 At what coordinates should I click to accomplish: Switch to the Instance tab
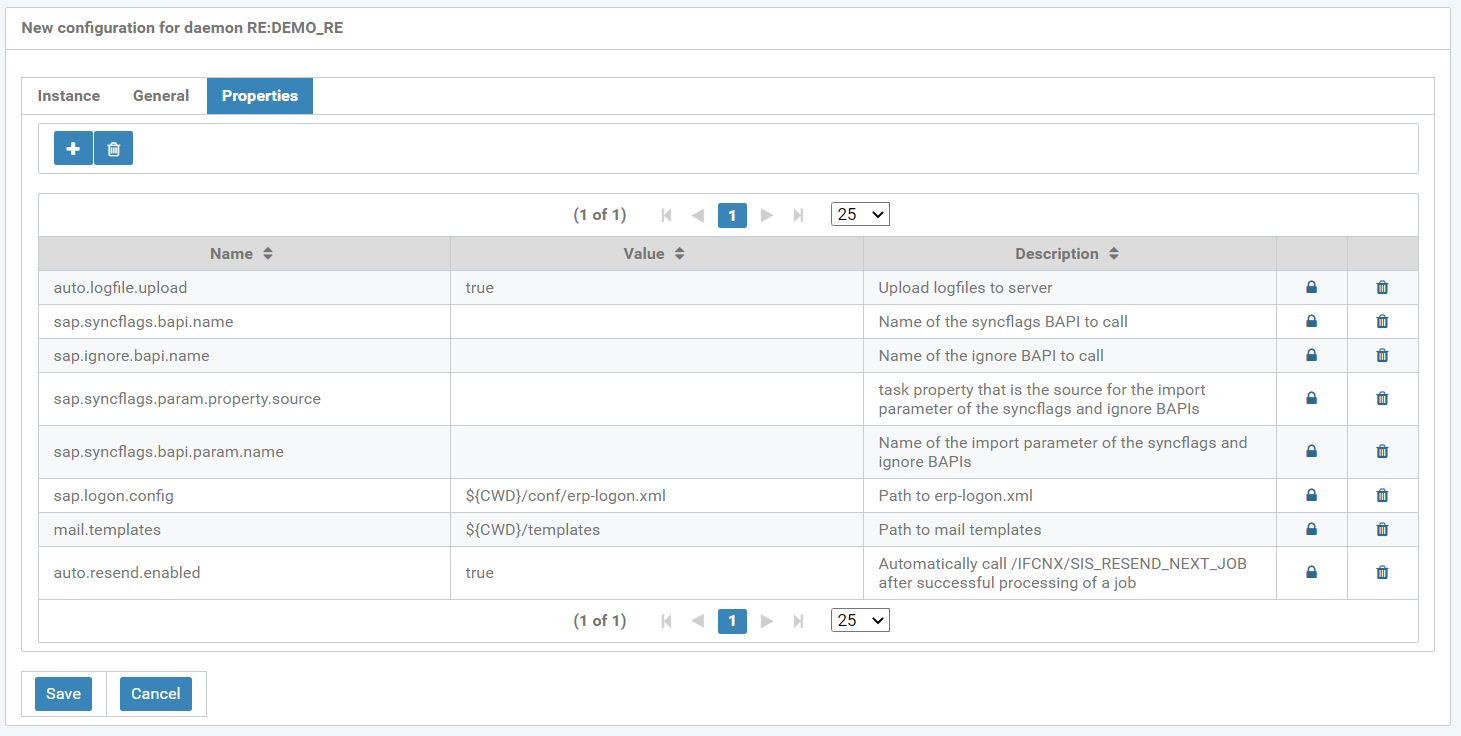point(69,96)
